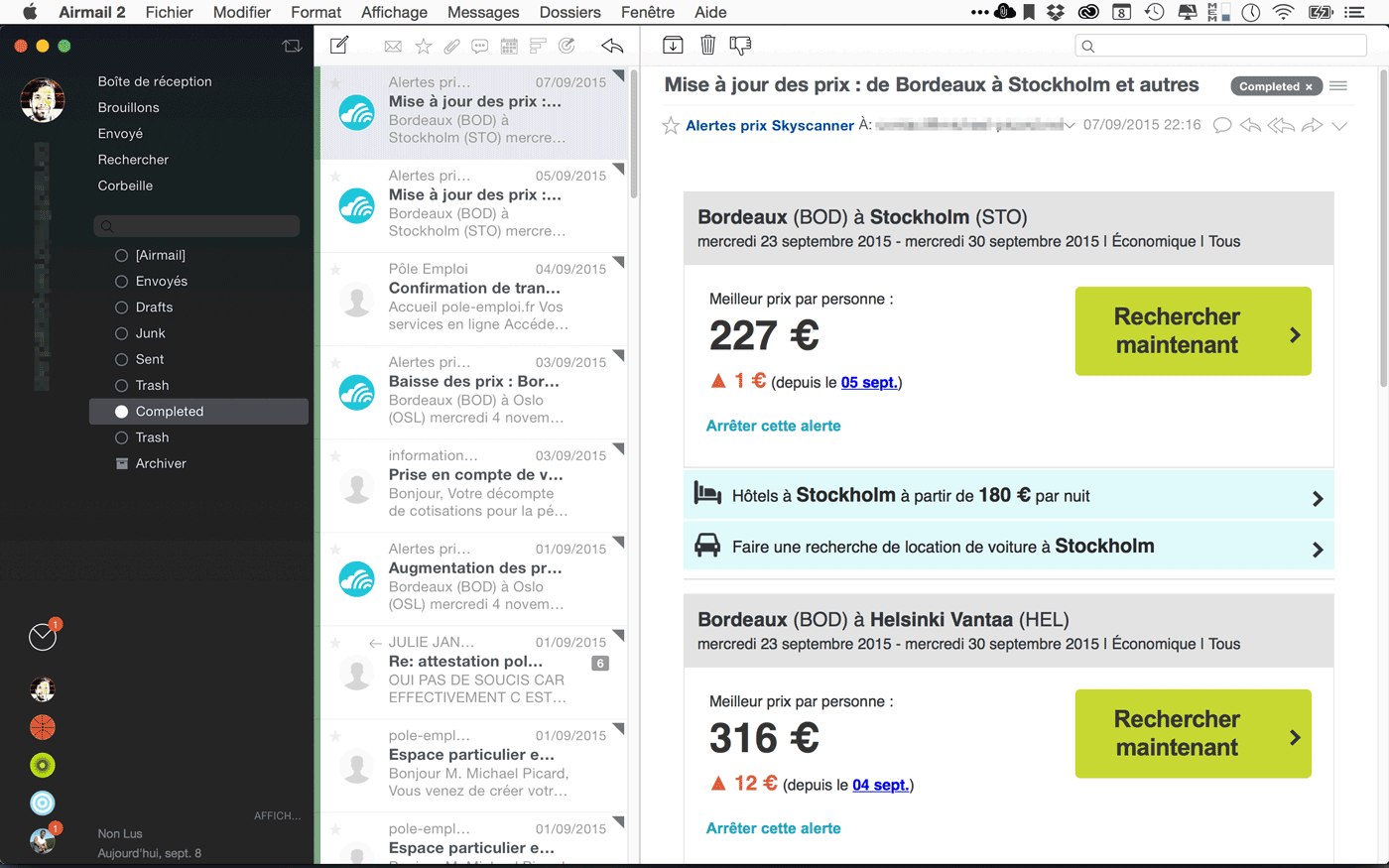Open Affichage menu
Image resolution: width=1389 pixels, height=868 pixels.
pos(394,12)
